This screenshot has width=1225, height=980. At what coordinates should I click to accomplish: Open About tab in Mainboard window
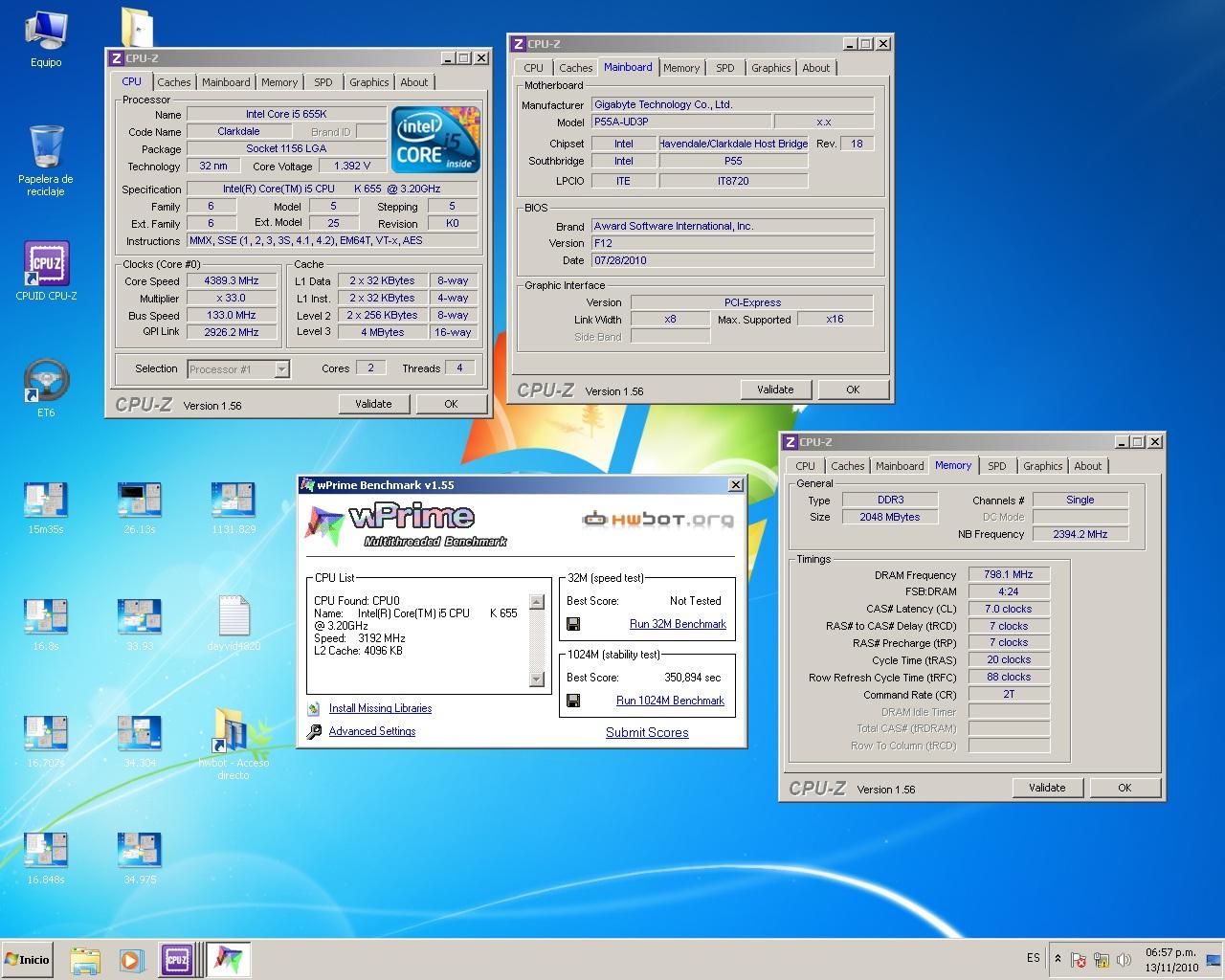[816, 68]
